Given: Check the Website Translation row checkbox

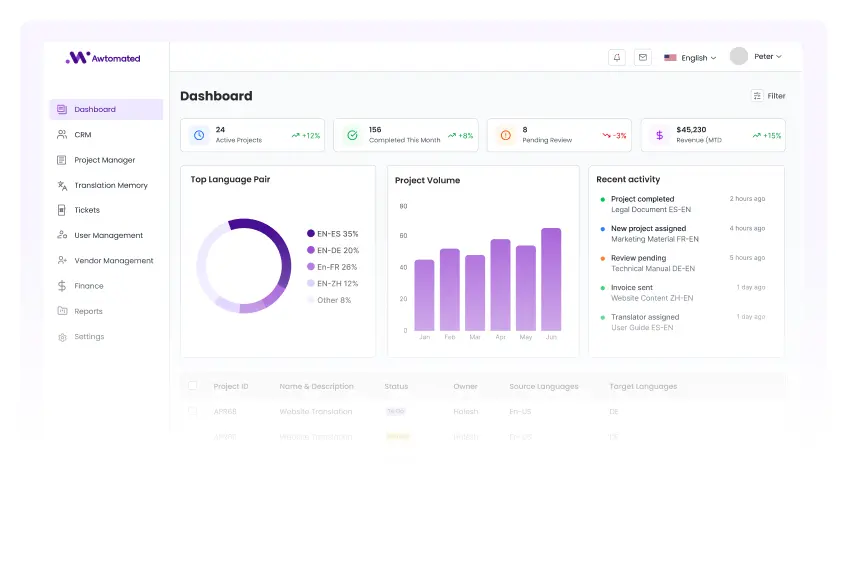Looking at the screenshot, I should click(193, 411).
